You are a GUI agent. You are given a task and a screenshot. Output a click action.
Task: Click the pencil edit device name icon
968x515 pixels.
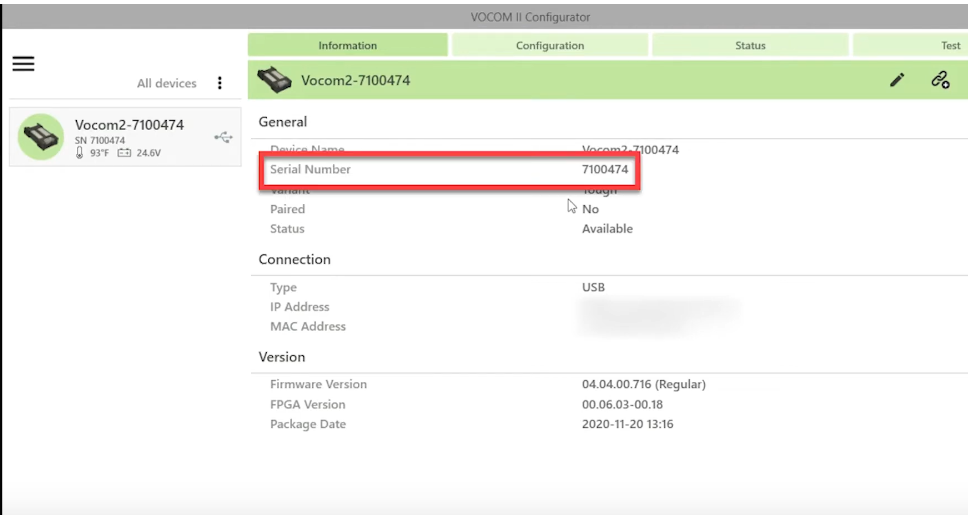click(897, 80)
